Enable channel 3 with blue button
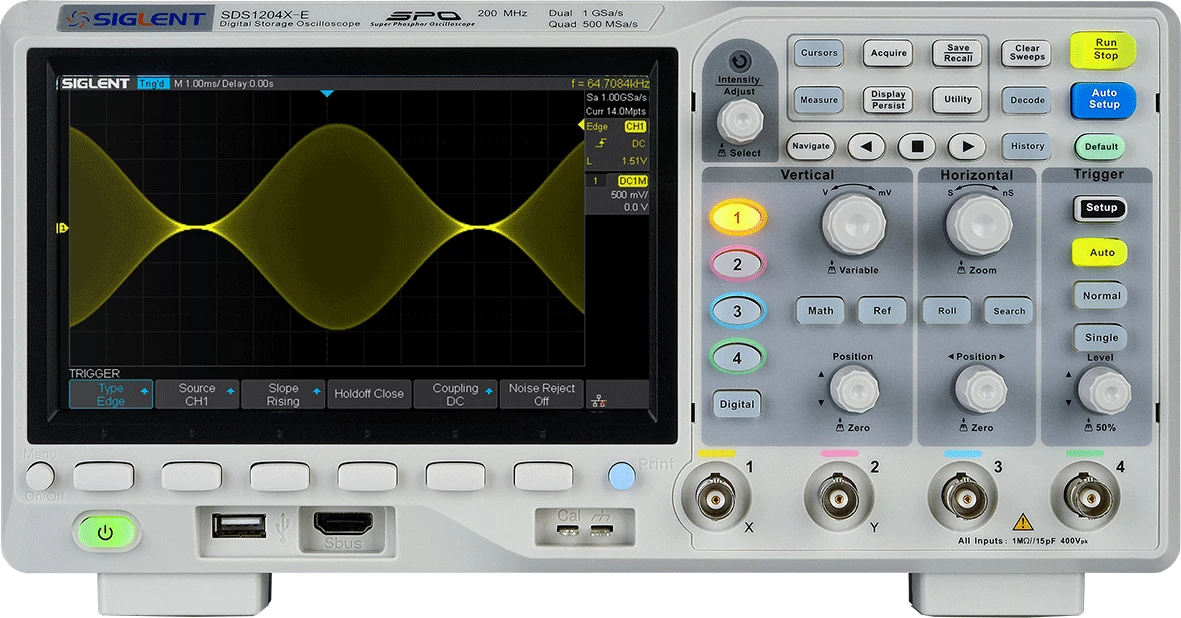 737,311
